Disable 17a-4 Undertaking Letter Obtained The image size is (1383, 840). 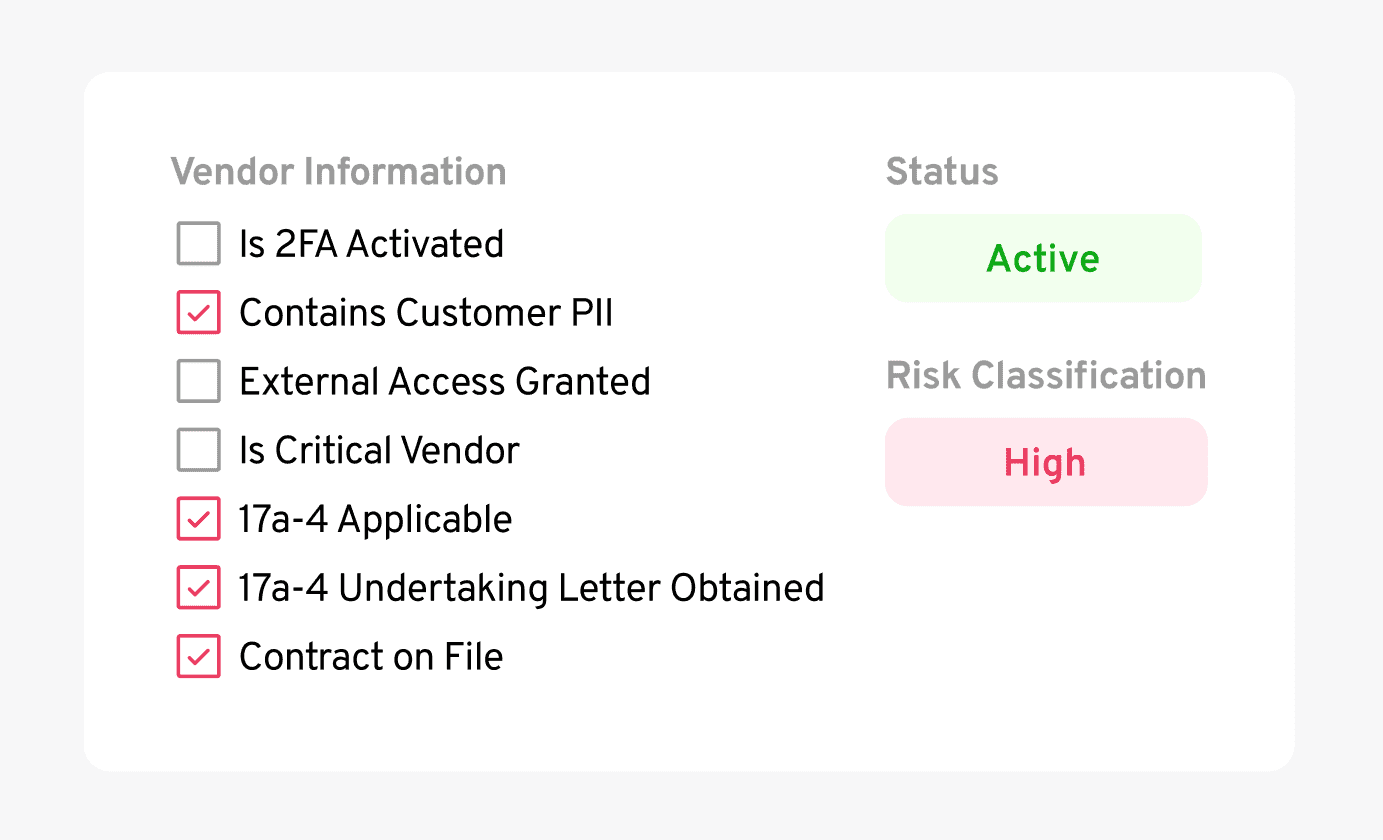point(198,588)
